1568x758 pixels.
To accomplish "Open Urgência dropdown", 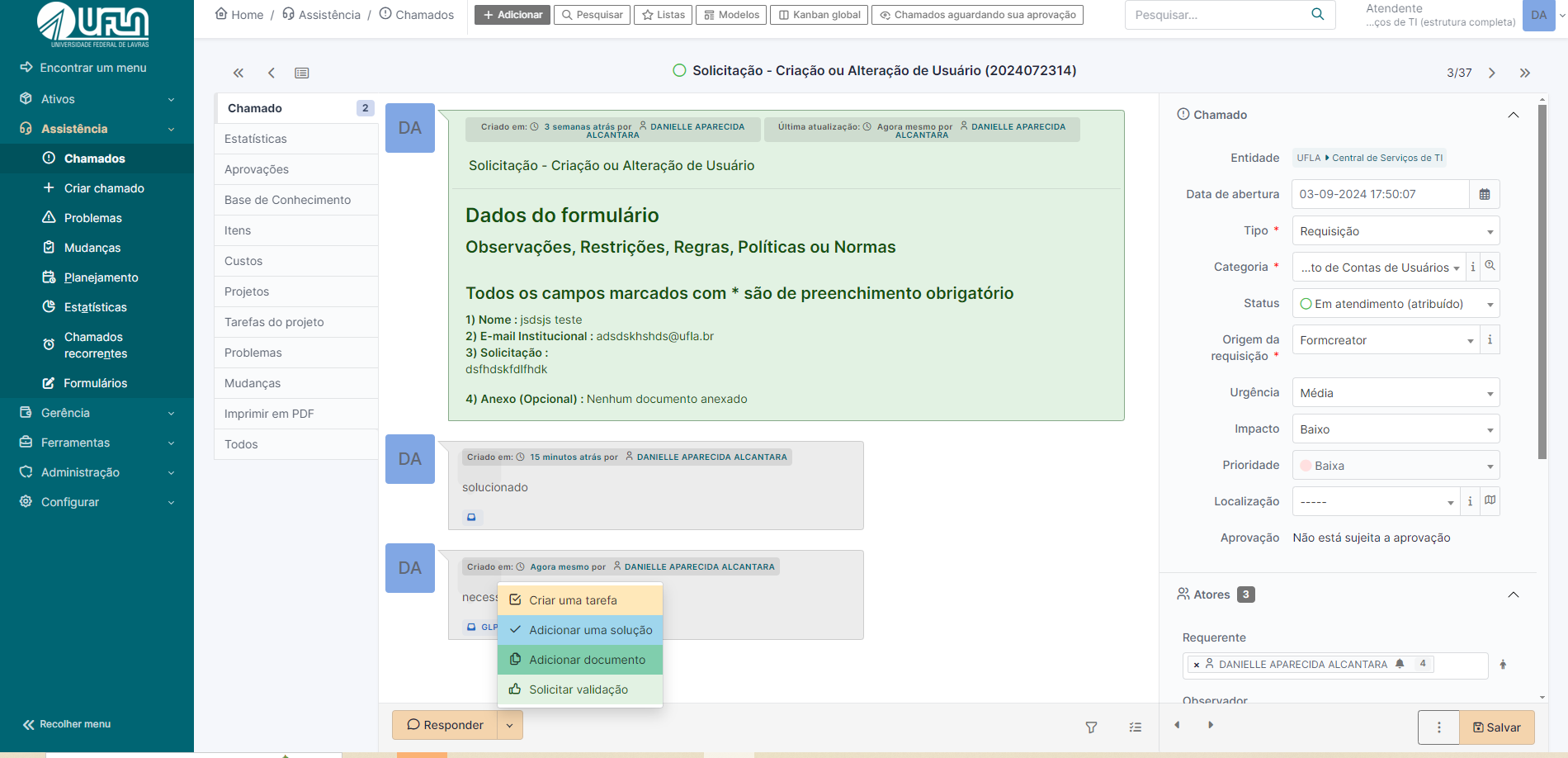I will 1396,393.
